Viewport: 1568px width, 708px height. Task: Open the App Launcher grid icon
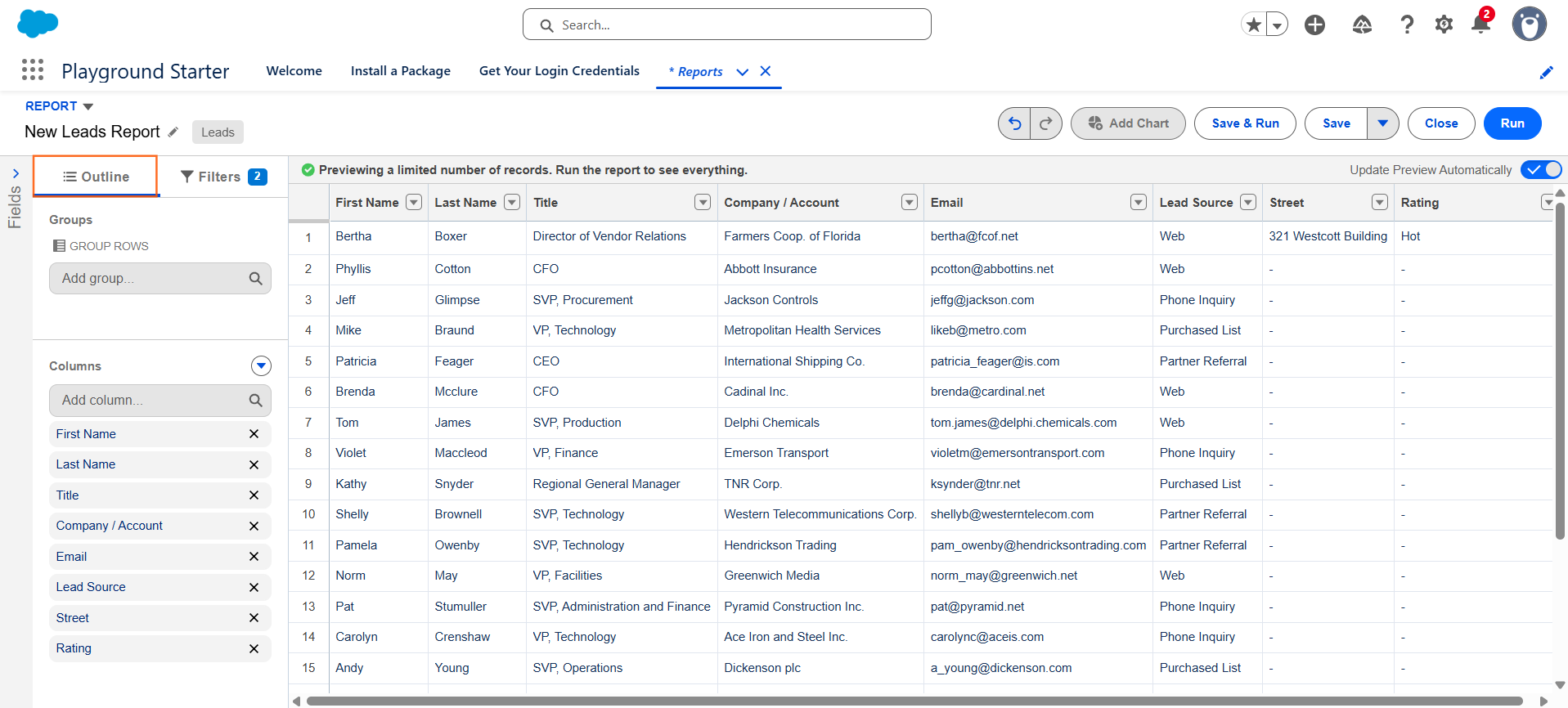33,69
